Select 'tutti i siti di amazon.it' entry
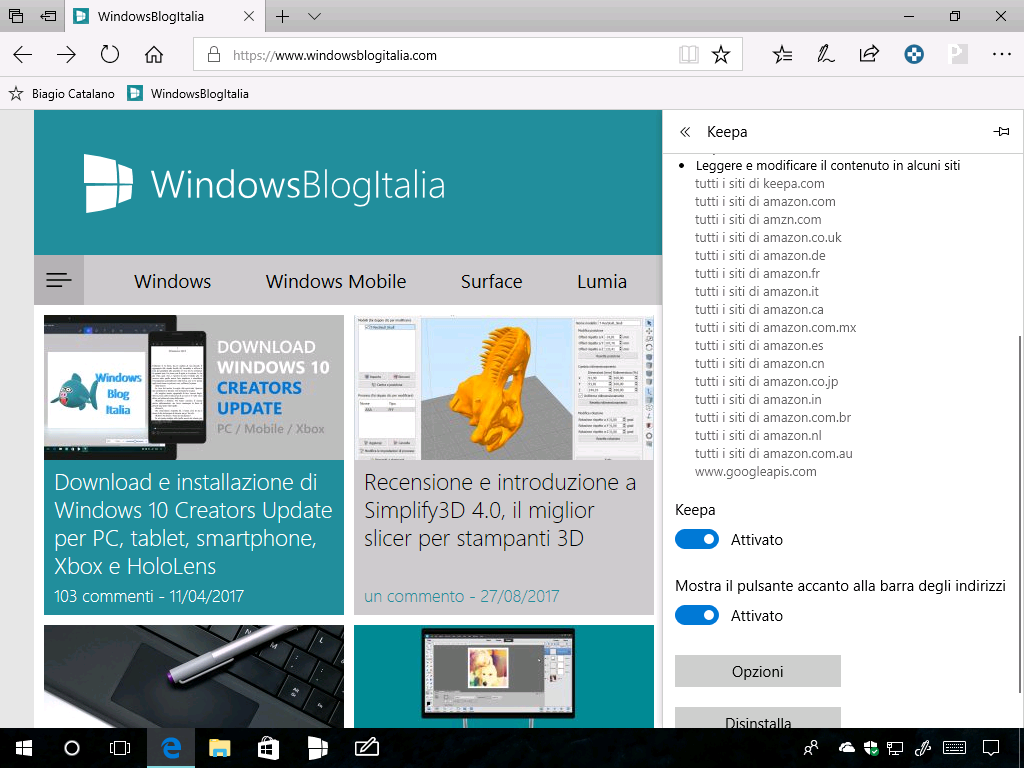Viewport: 1024px width, 768px height. (x=756, y=291)
